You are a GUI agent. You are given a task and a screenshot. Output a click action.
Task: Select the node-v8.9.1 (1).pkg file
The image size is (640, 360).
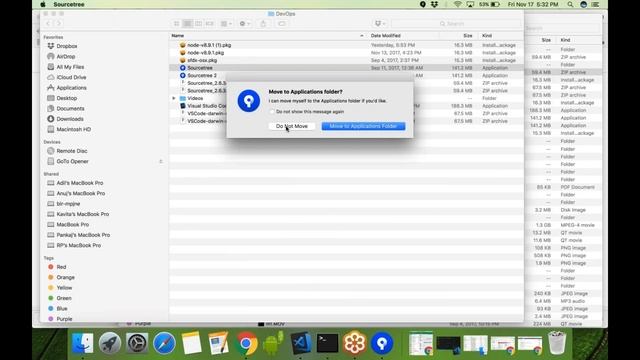click(x=346, y=45)
